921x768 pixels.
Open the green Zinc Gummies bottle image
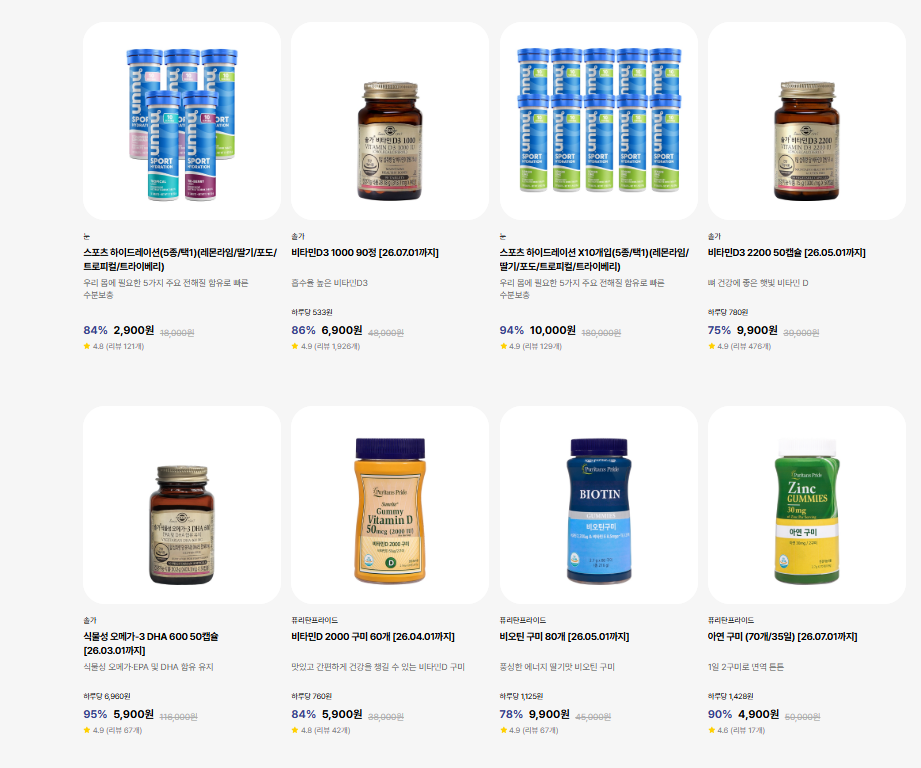point(806,505)
